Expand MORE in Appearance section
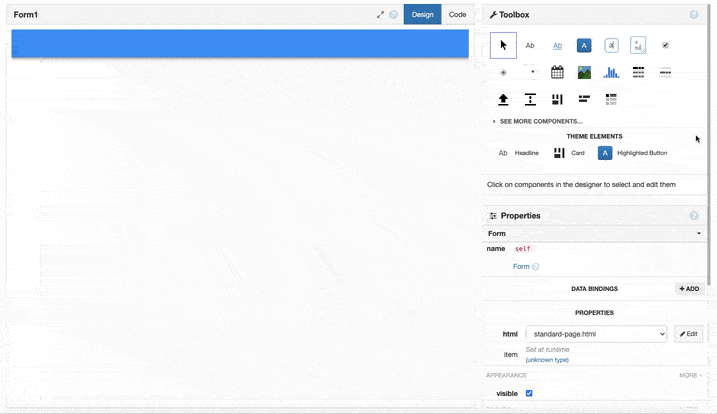717x414 pixels. [690, 375]
